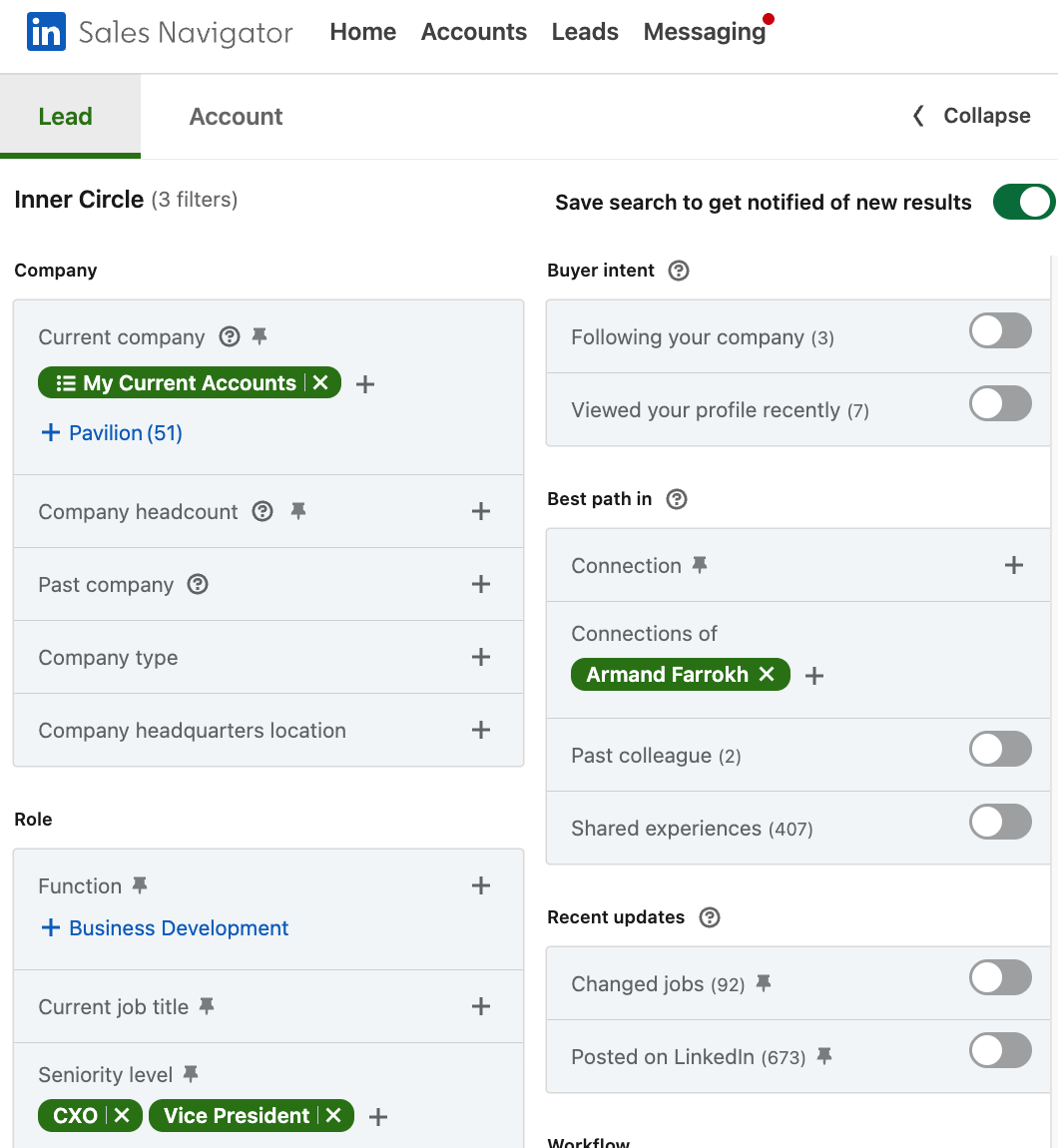
Task: Open Accounts in navigation
Action: [x=474, y=32]
